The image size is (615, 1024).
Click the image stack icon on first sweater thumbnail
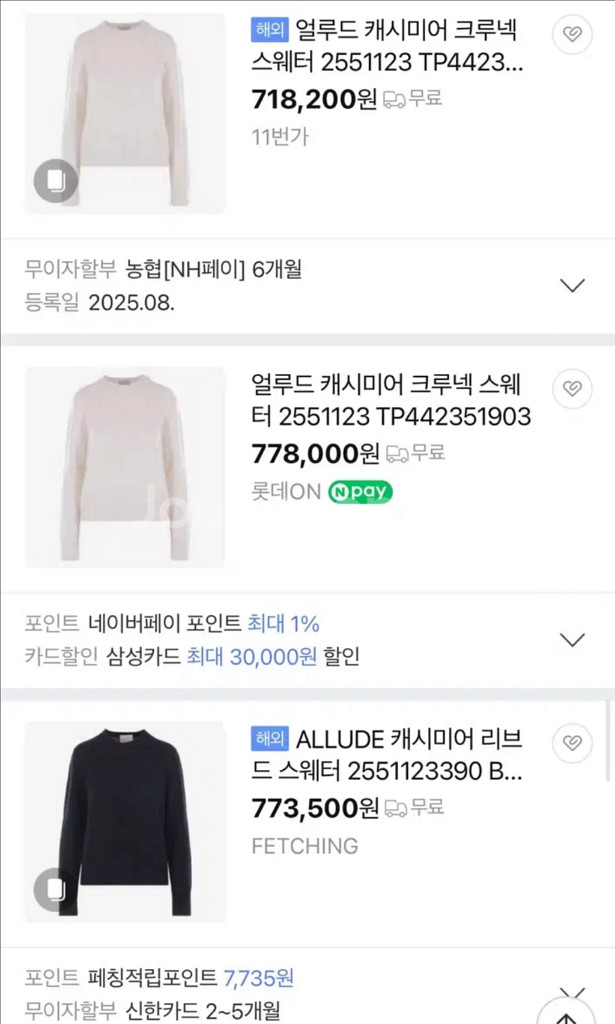coord(55,182)
